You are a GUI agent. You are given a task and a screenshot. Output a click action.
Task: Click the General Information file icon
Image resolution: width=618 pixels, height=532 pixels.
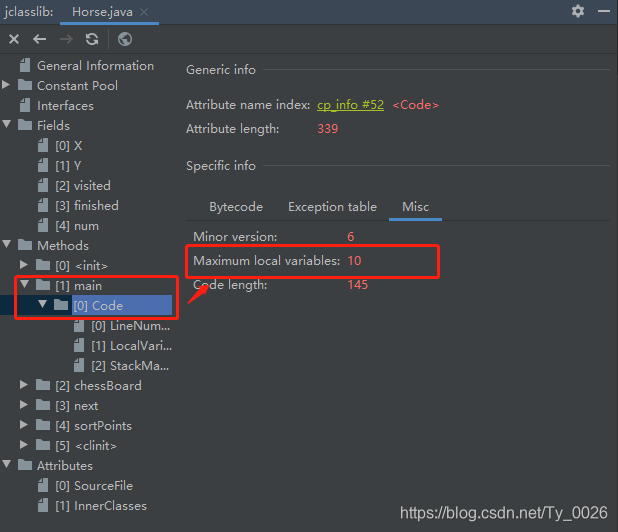[x=25, y=65]
